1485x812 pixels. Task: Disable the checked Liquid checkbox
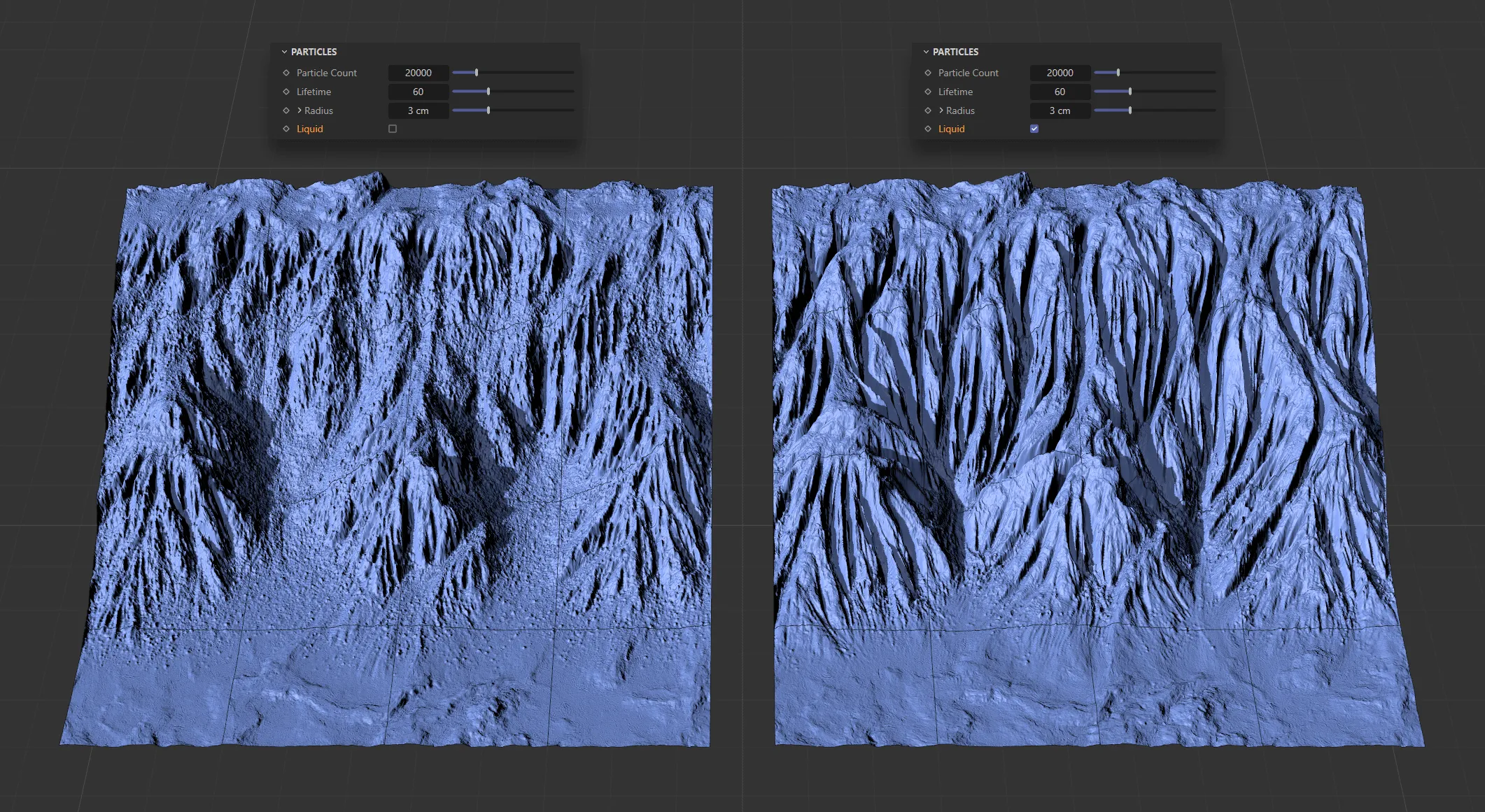pyautogui.click(x=1034, y=129)
